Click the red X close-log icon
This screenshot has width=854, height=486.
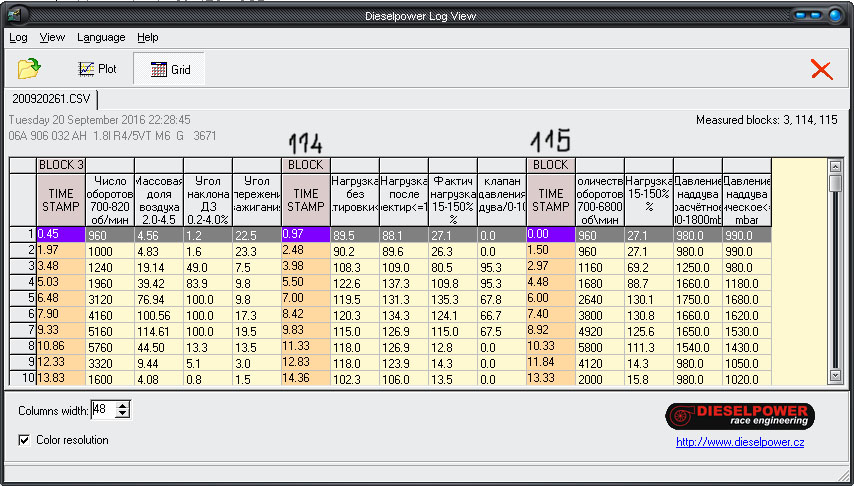(x=821, y=69)
